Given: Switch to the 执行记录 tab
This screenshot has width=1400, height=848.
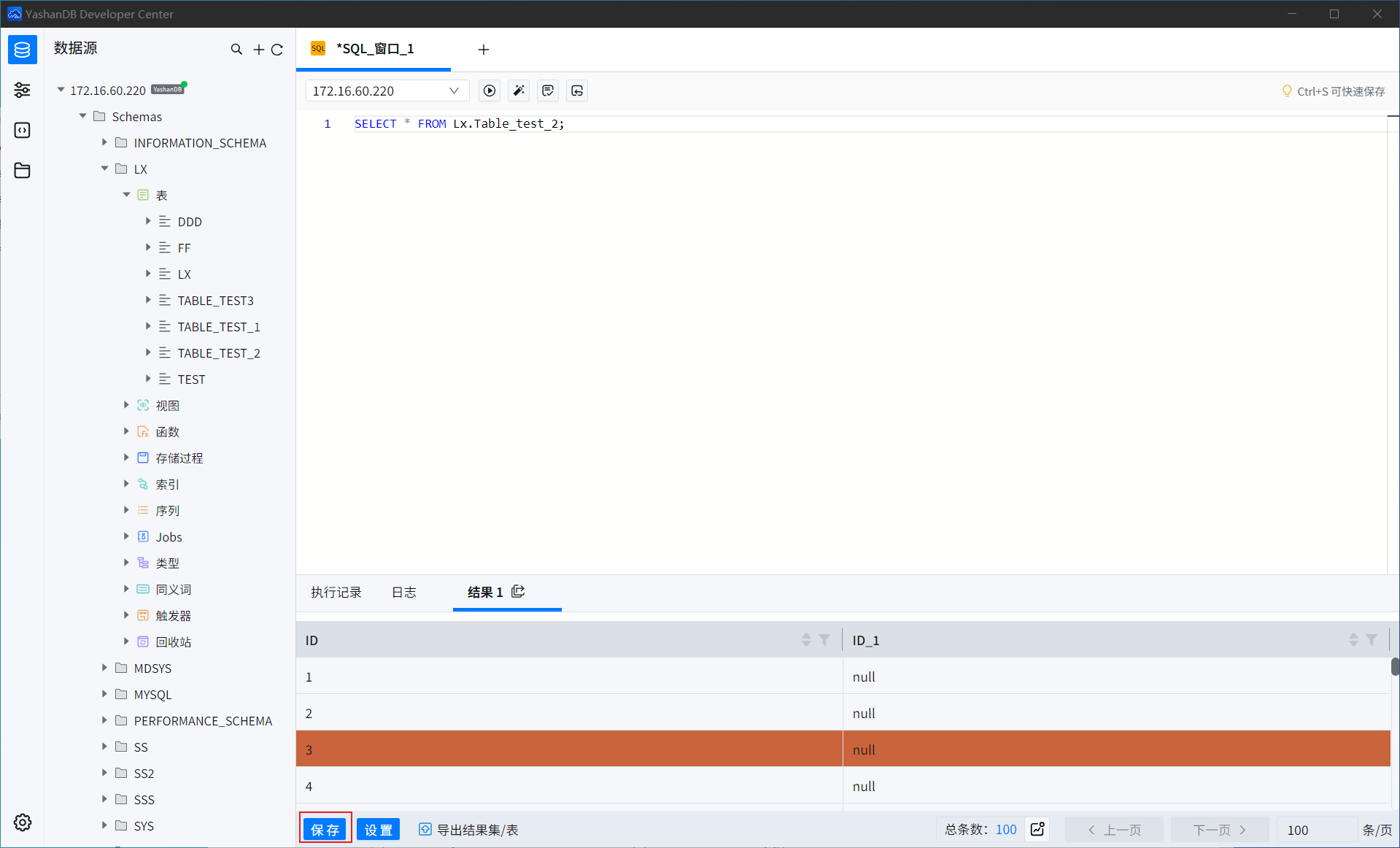Looking at the screenshot, I should (x=336, y=592).
